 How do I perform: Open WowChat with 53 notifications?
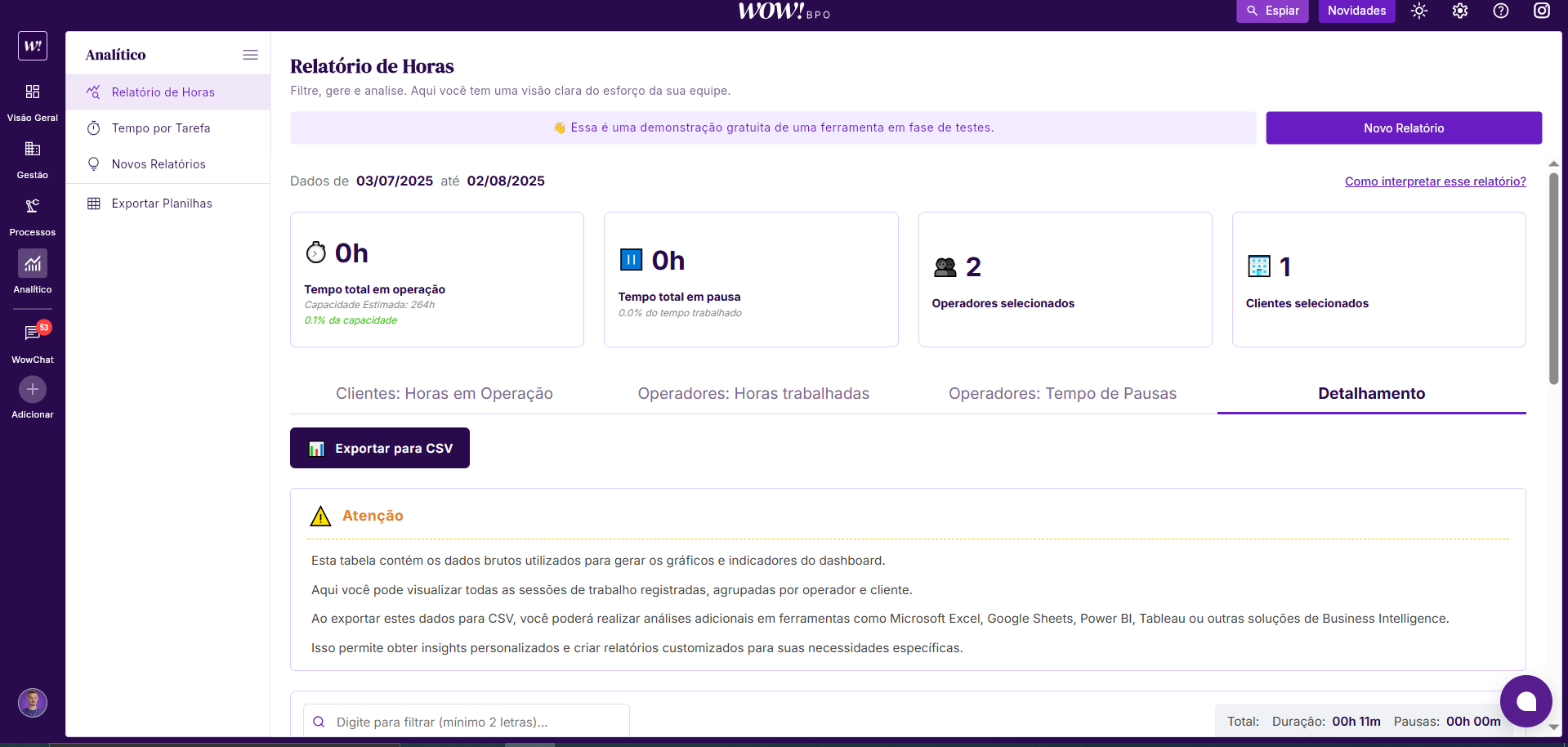[33, 333]
